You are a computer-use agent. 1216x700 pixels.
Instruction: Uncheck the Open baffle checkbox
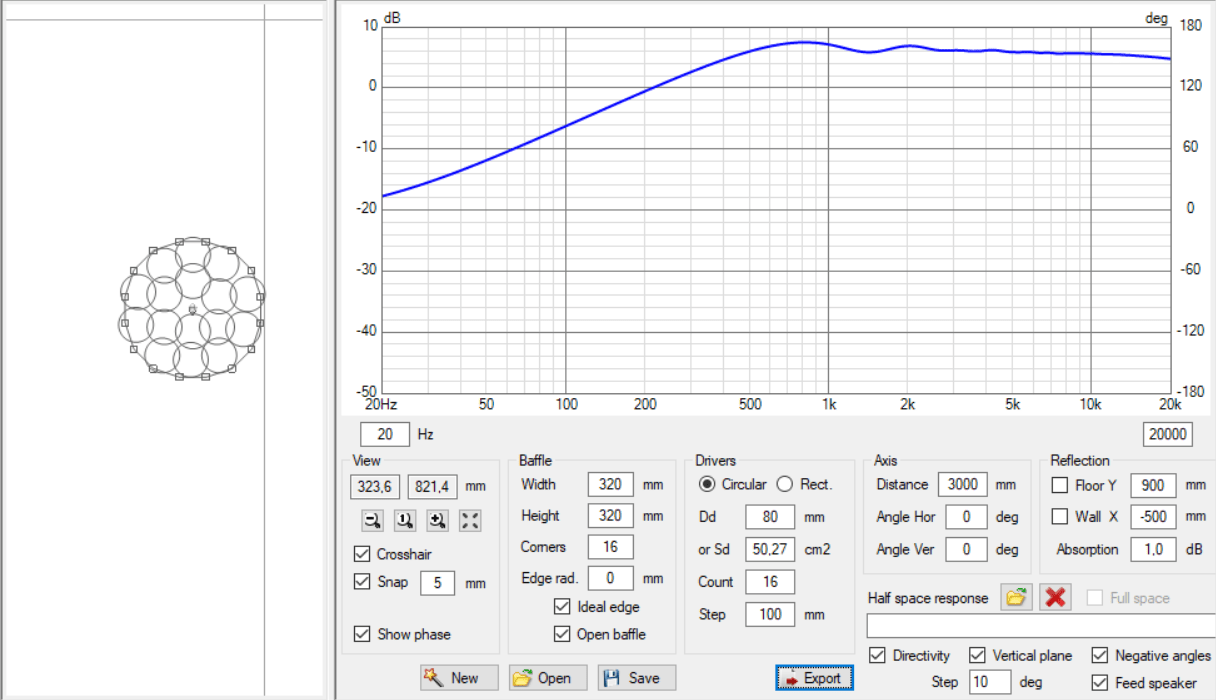pos(562,634)
